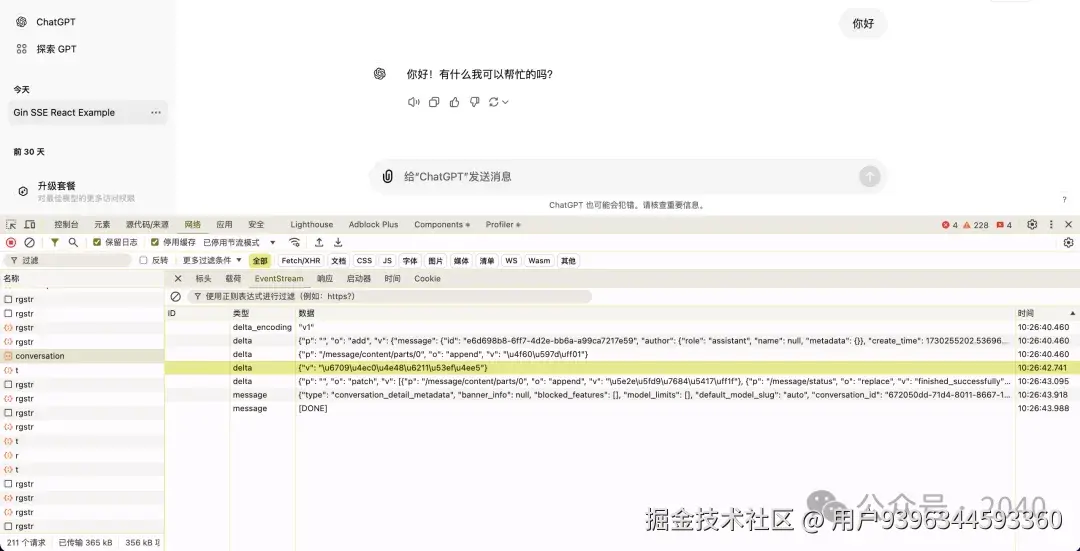Switch to the 标头 request tab
1080x551 pixels.
tap(203, 278)
